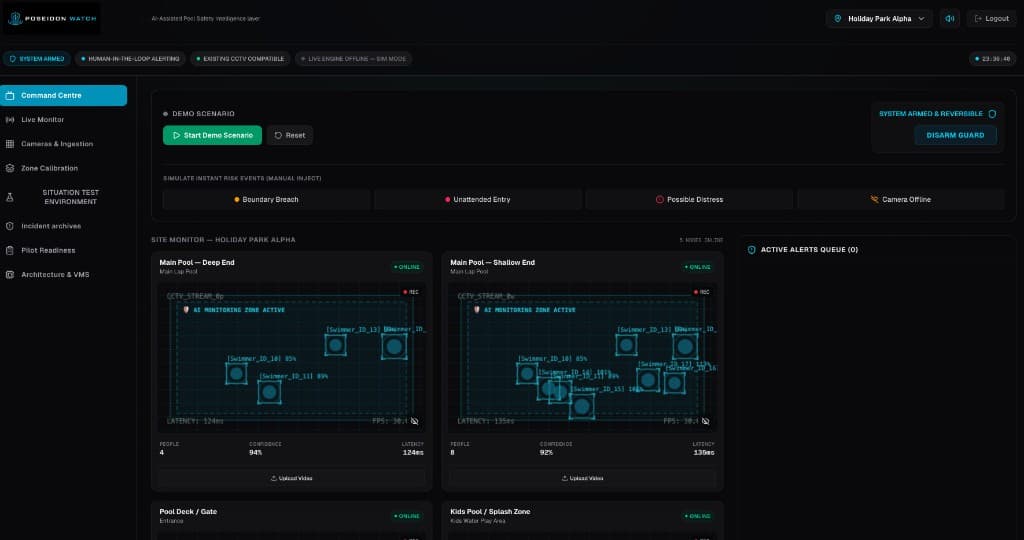Screen dimensions: 1024x540
Task: Start the Demo Scenario
Action: point(212,135)
